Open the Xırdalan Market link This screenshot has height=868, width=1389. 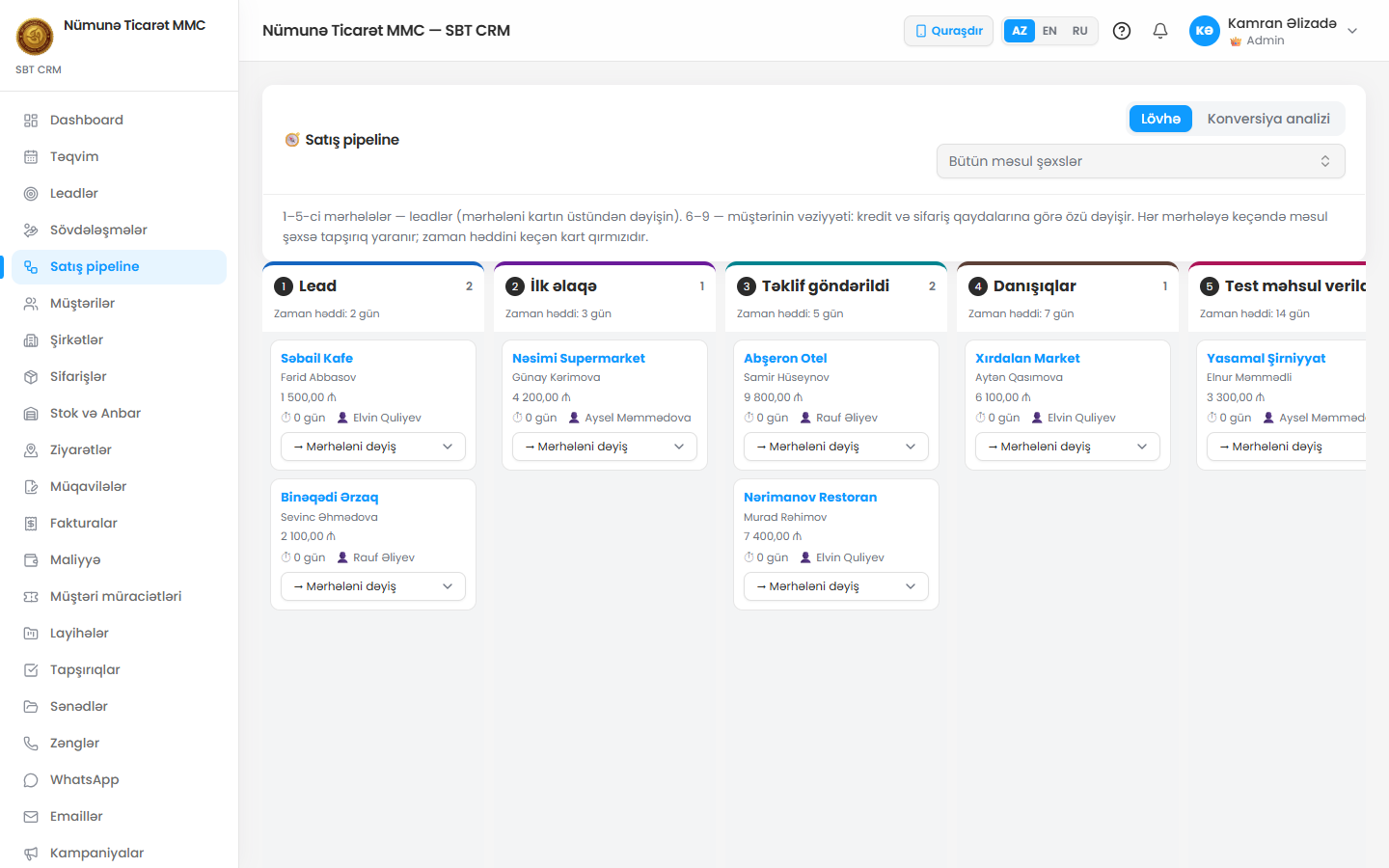[x=1027, y=358]
